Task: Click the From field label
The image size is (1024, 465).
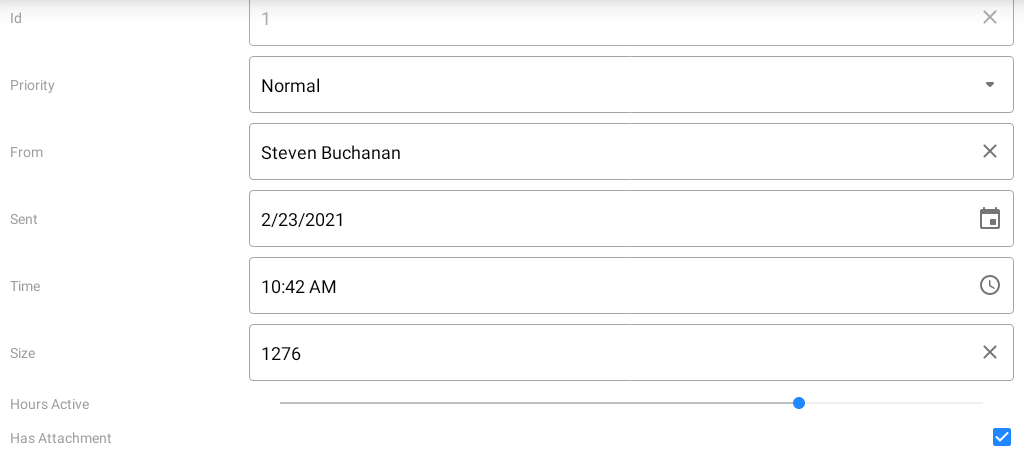Action: coord(26,152)
